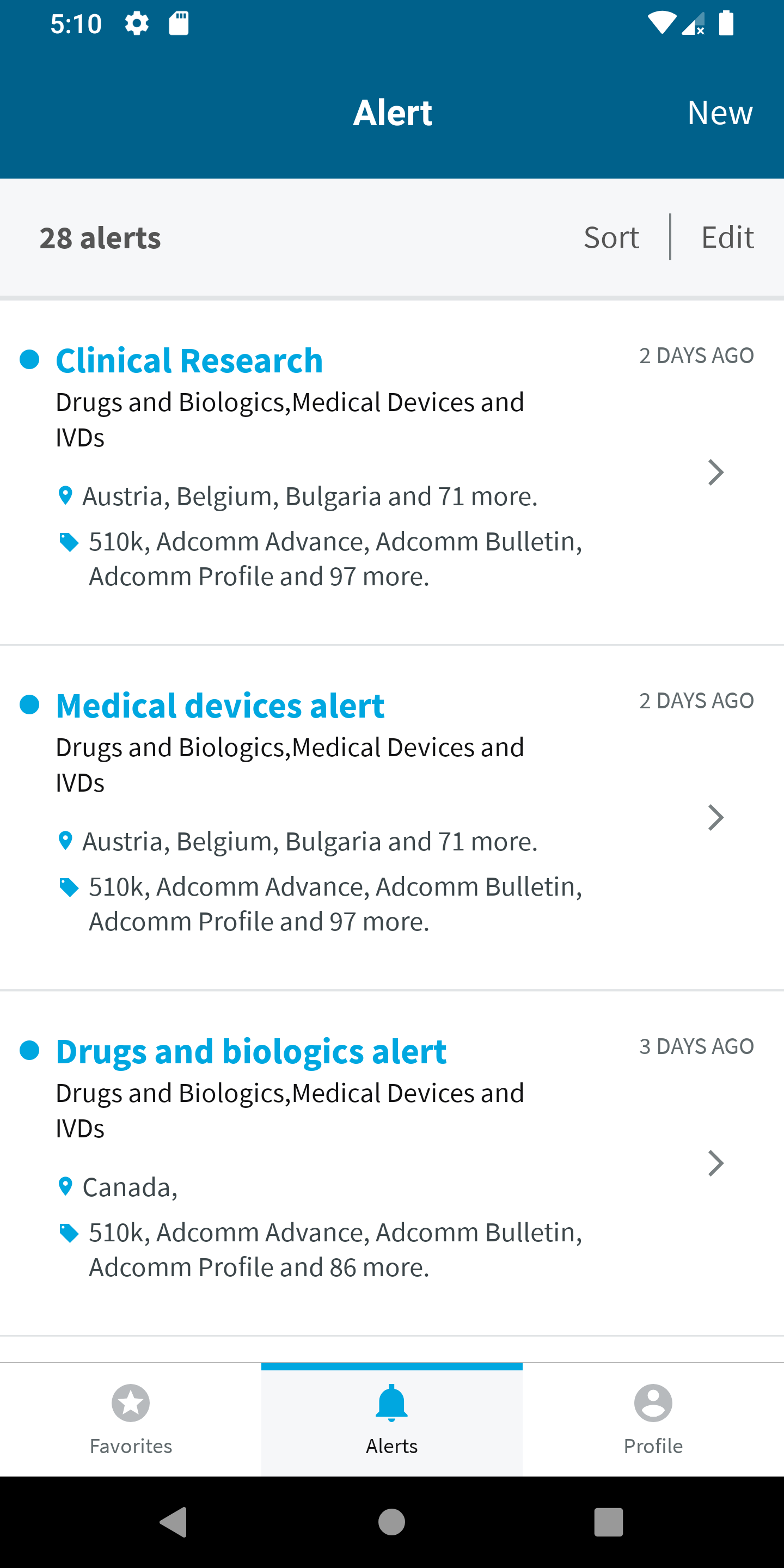The width and height of the screenshot is (784, 1568).
Task: Tap tag icon under Medical devices alert
Action: (x=69, y=887)
